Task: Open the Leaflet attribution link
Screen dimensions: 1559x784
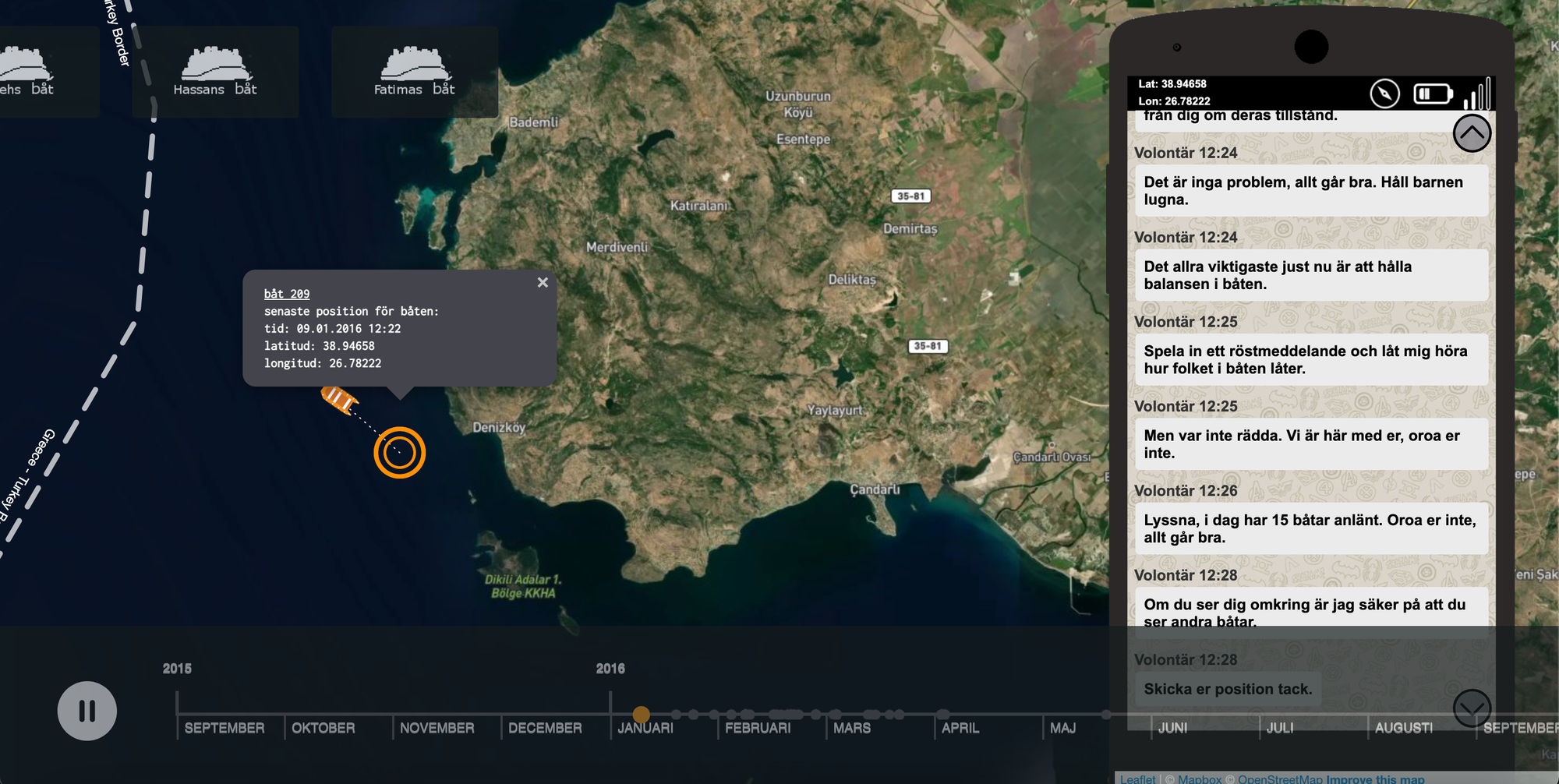Action: click(x=1137, y=779)
